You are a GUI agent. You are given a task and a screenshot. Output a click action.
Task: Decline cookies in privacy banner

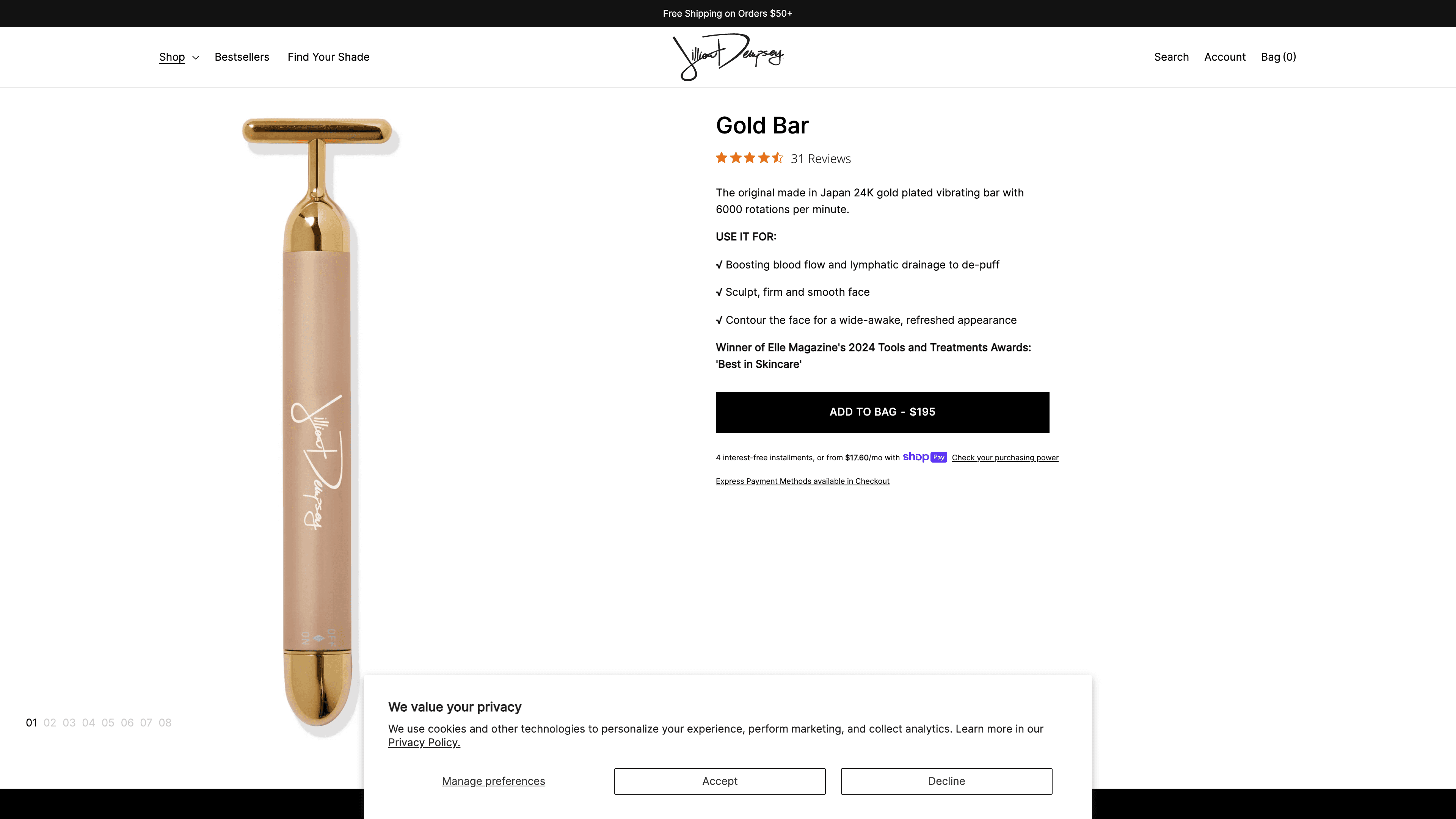946,781
